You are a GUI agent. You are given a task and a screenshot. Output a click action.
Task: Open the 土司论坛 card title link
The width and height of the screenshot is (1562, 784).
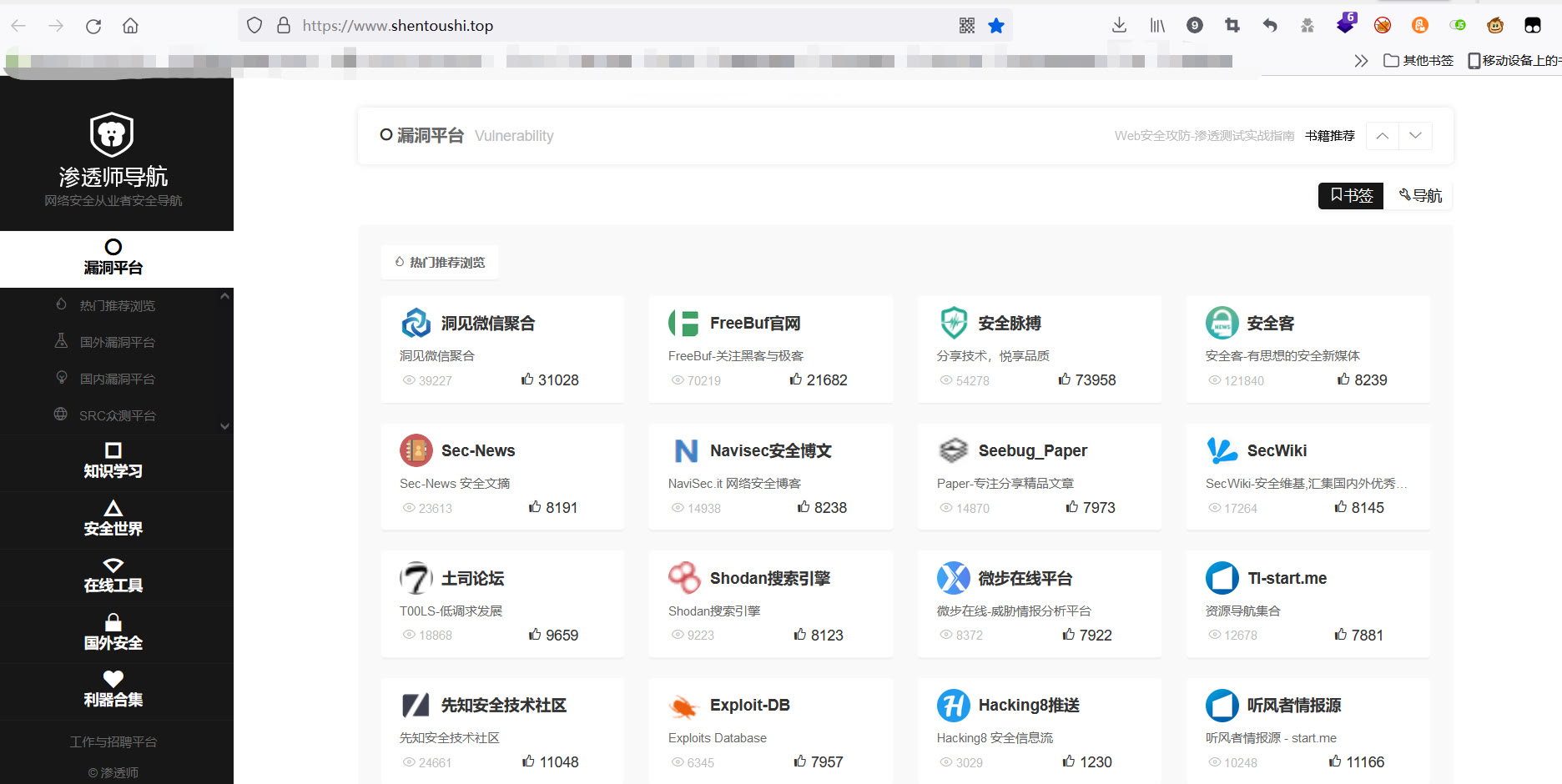point(472,578)
